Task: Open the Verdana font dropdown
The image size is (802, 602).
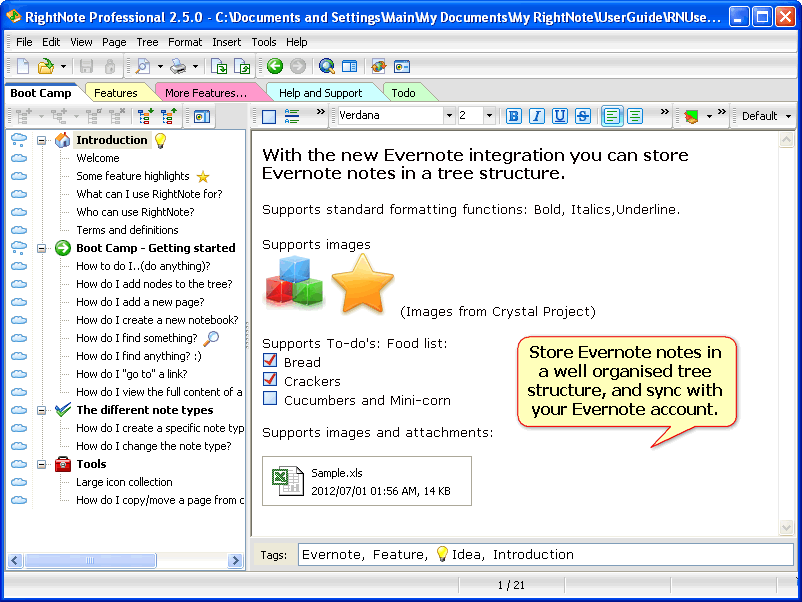Action: [x=449, y=116]
